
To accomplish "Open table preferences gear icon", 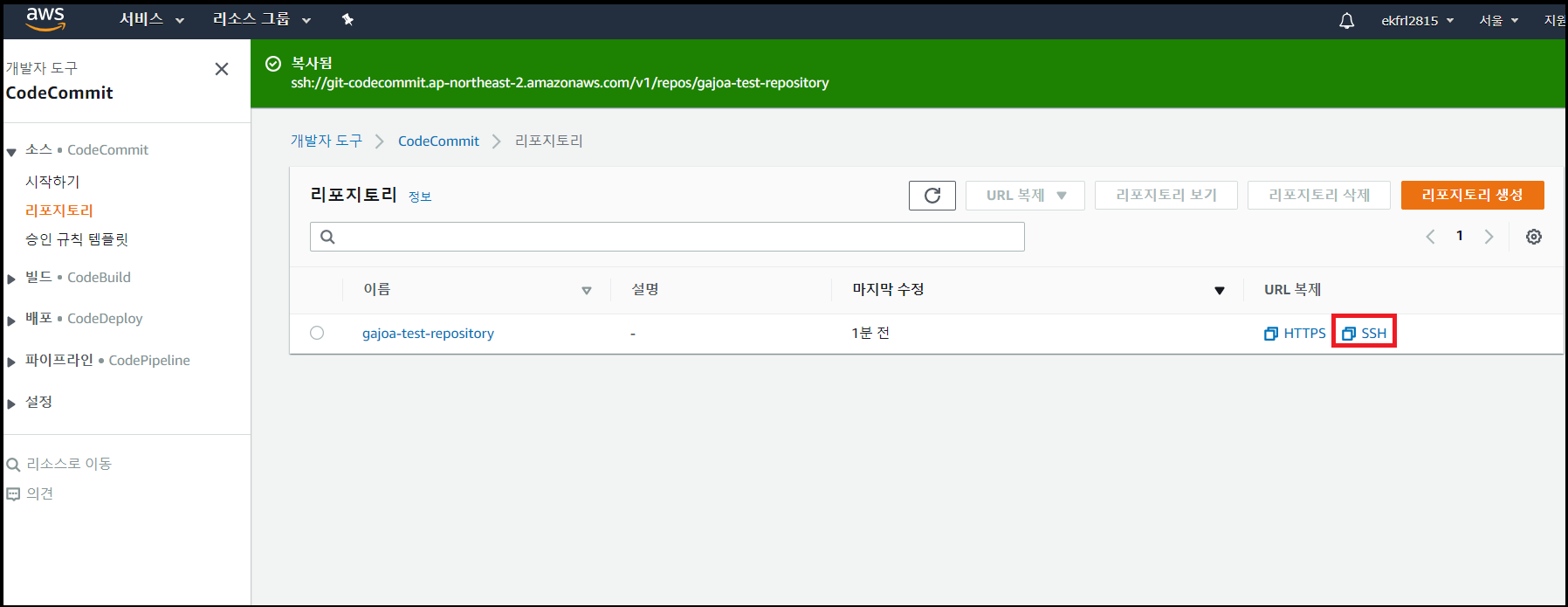I will click(x=1534, y=237).
